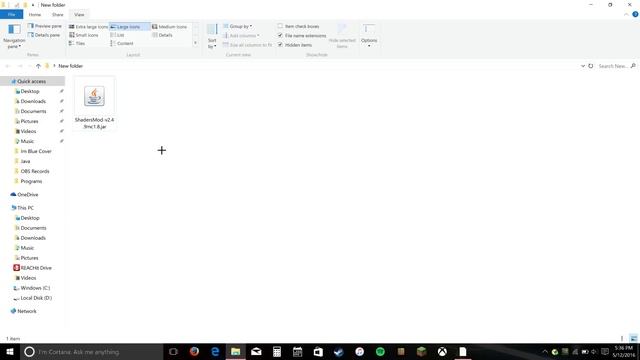Open pinned Downloads under Quick access

33,101
